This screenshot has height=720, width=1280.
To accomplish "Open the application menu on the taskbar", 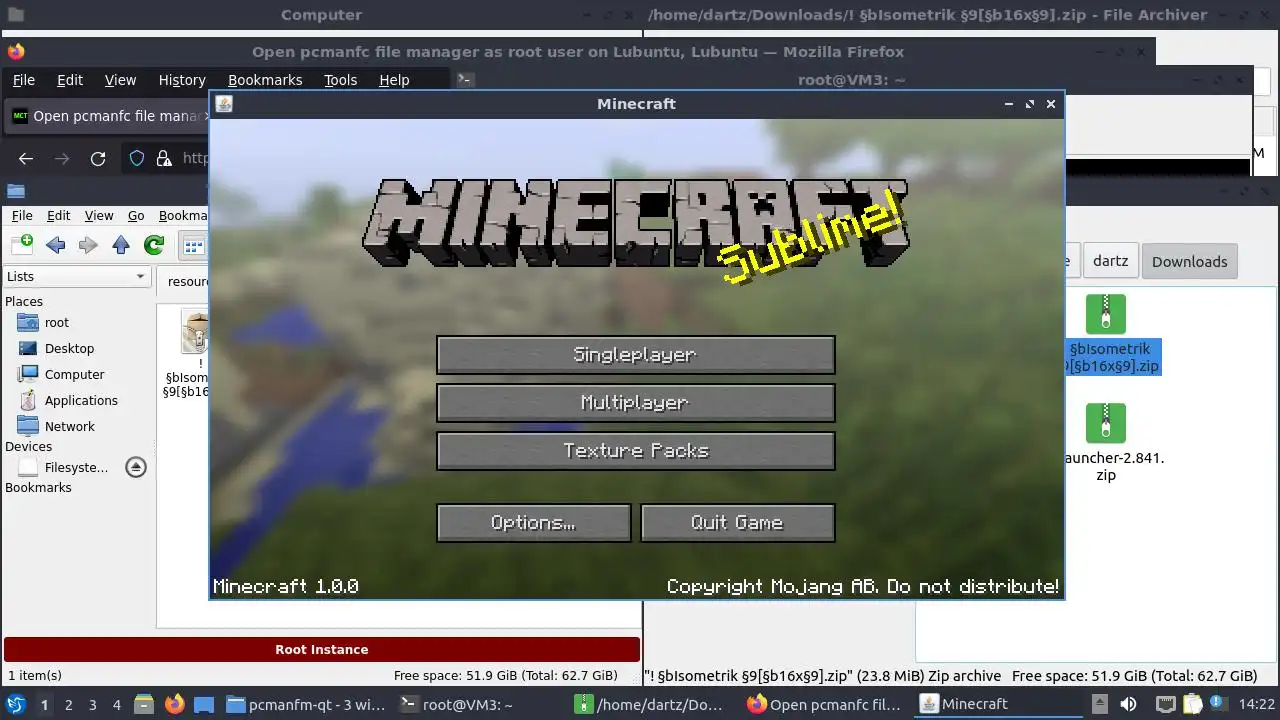I will (16, 704).
